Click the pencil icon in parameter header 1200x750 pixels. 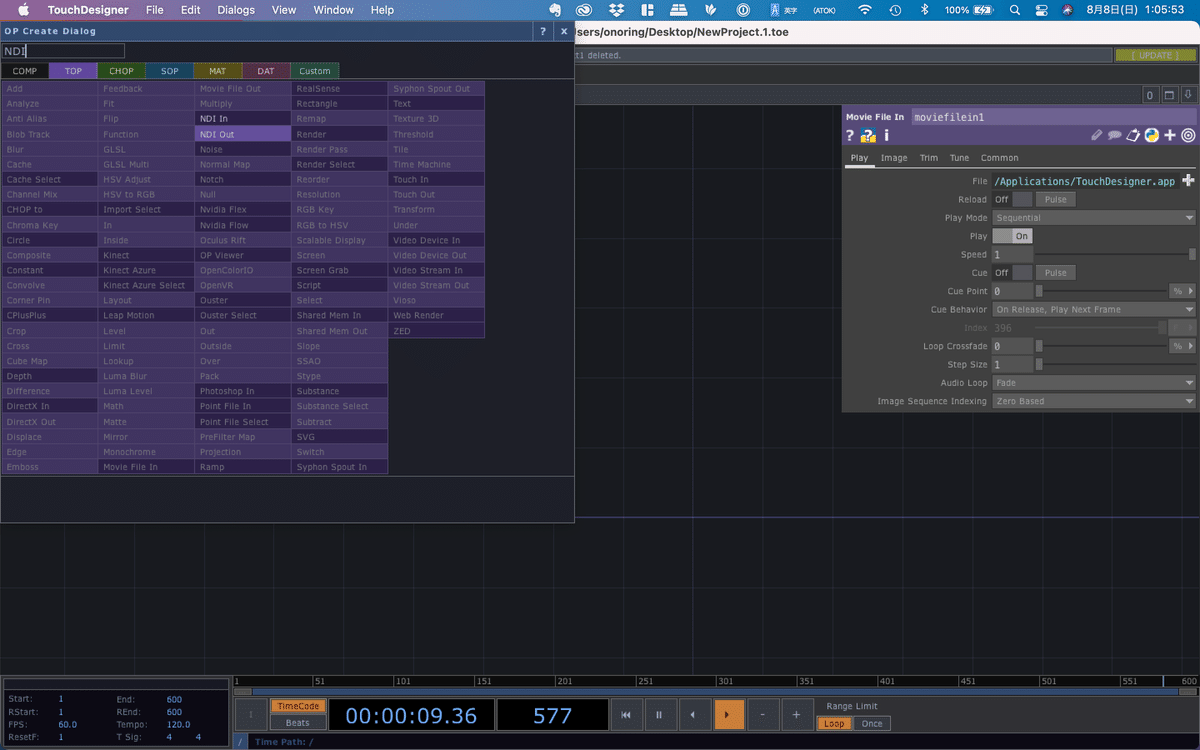coord(1096,136)
